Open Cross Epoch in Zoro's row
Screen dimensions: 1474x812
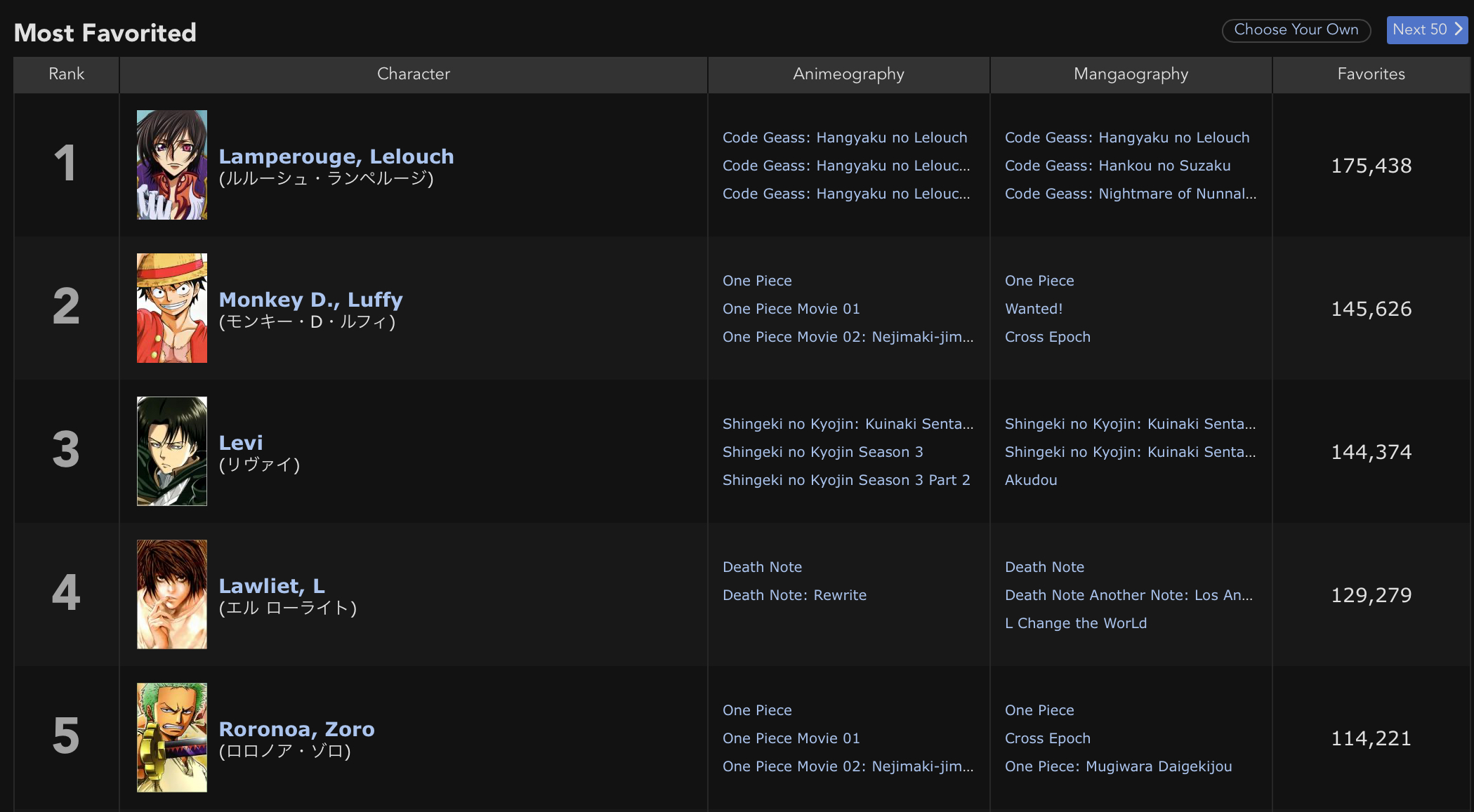click(1048, 738)
